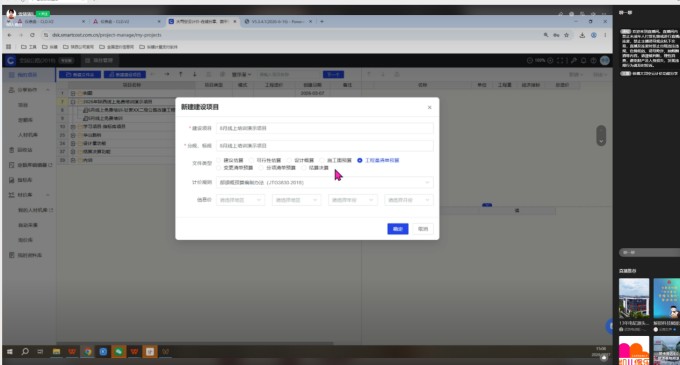Open WeChat from the taskbar
680x365 pixels.
(x=118, y=352)
